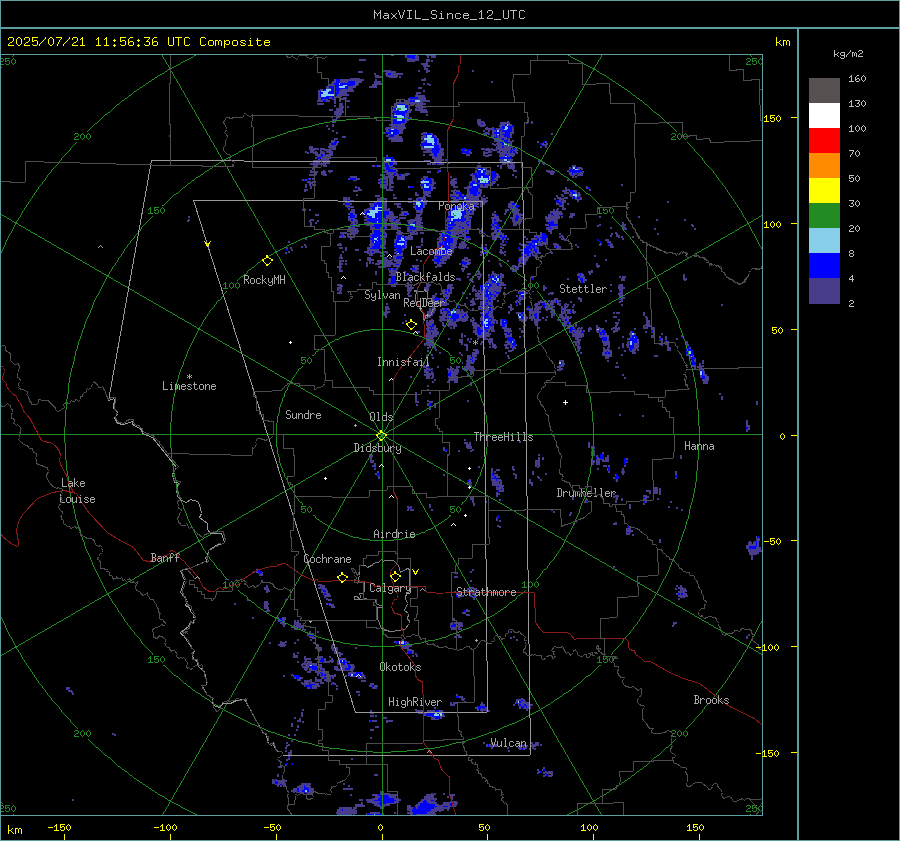Select the 2025/07/21 11:56:36 UTC Composite timestamp

click(x=139, y=42)
